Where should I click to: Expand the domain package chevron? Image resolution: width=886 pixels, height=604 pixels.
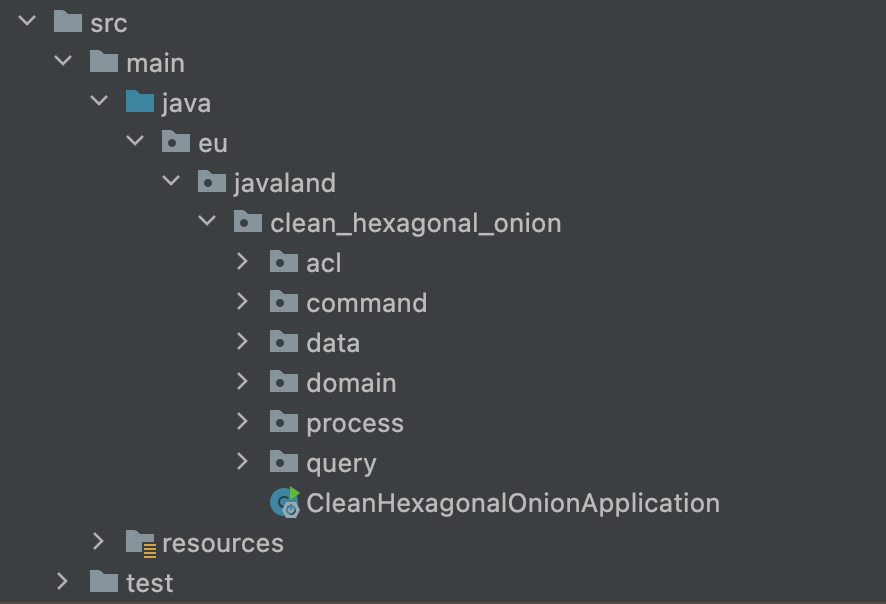coord(242,381)
